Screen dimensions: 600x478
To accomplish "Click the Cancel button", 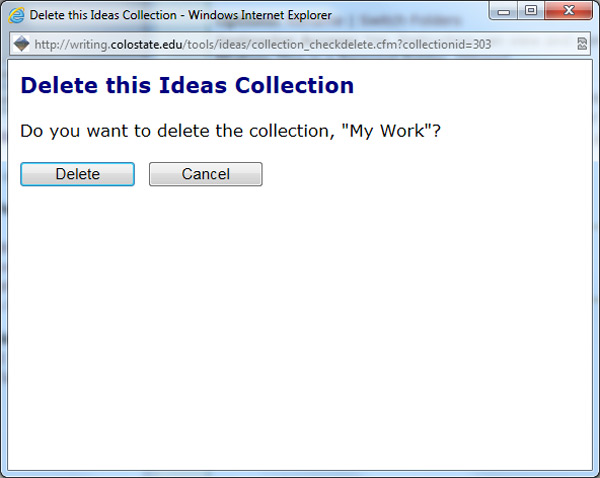I will click(x=205, y=174).
